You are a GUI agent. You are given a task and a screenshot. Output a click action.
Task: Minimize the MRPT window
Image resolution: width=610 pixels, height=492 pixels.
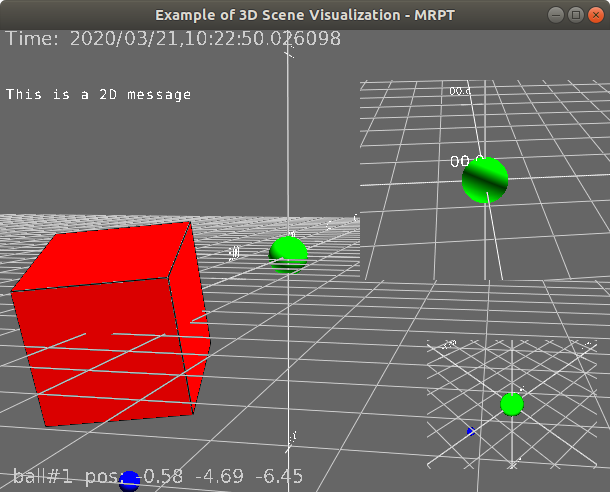(x=555, y=14)
